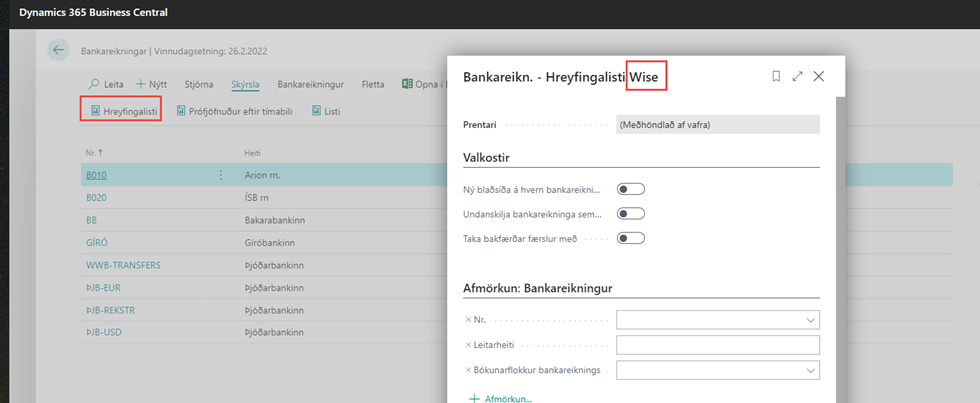Open Hreyfingalisti report

click(121, 111)
